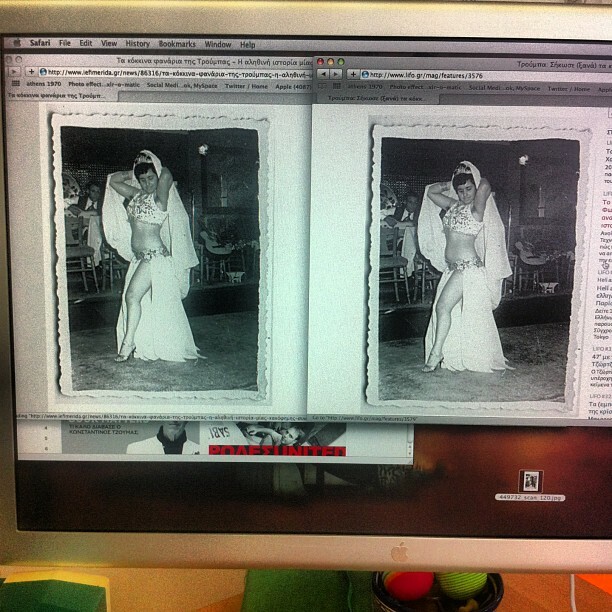The image size is (612, 612).
Task: Show Top Sites grid in iefimerida window
Action: click(16, 84)
